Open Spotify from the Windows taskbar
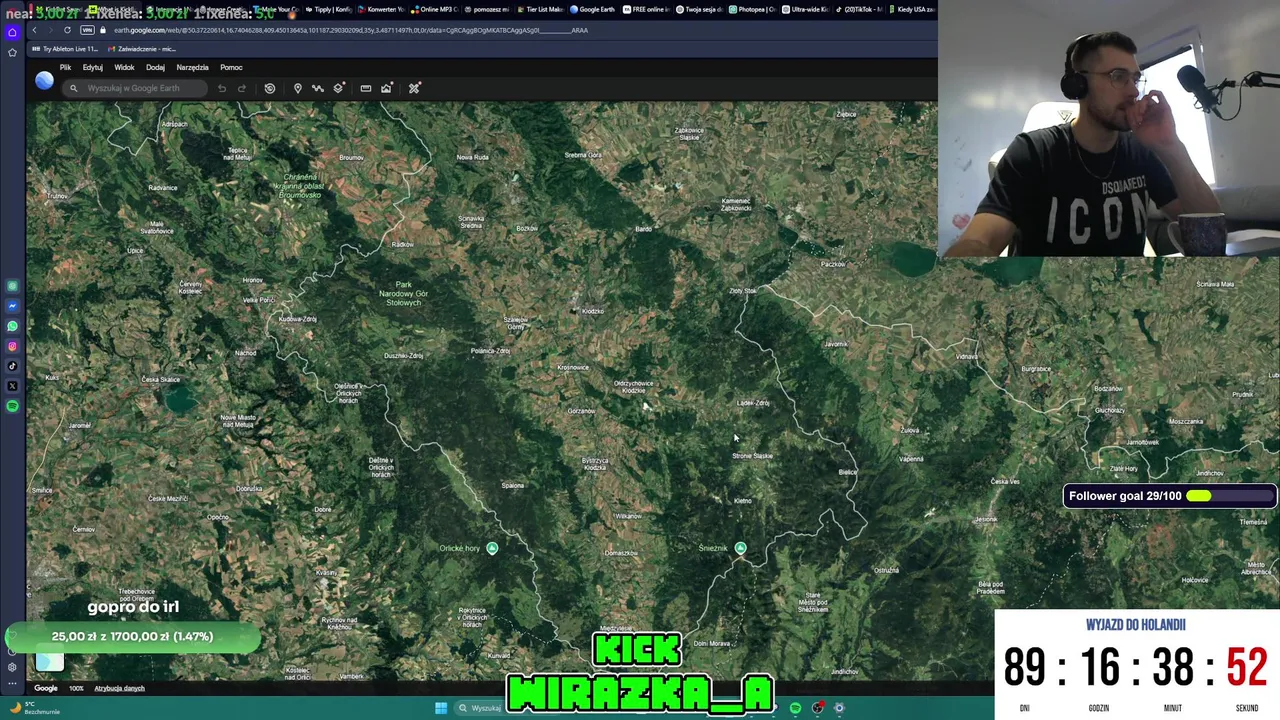Image resolution: width=1280 pixels, height=720 pixels. [x=795, y=708]
